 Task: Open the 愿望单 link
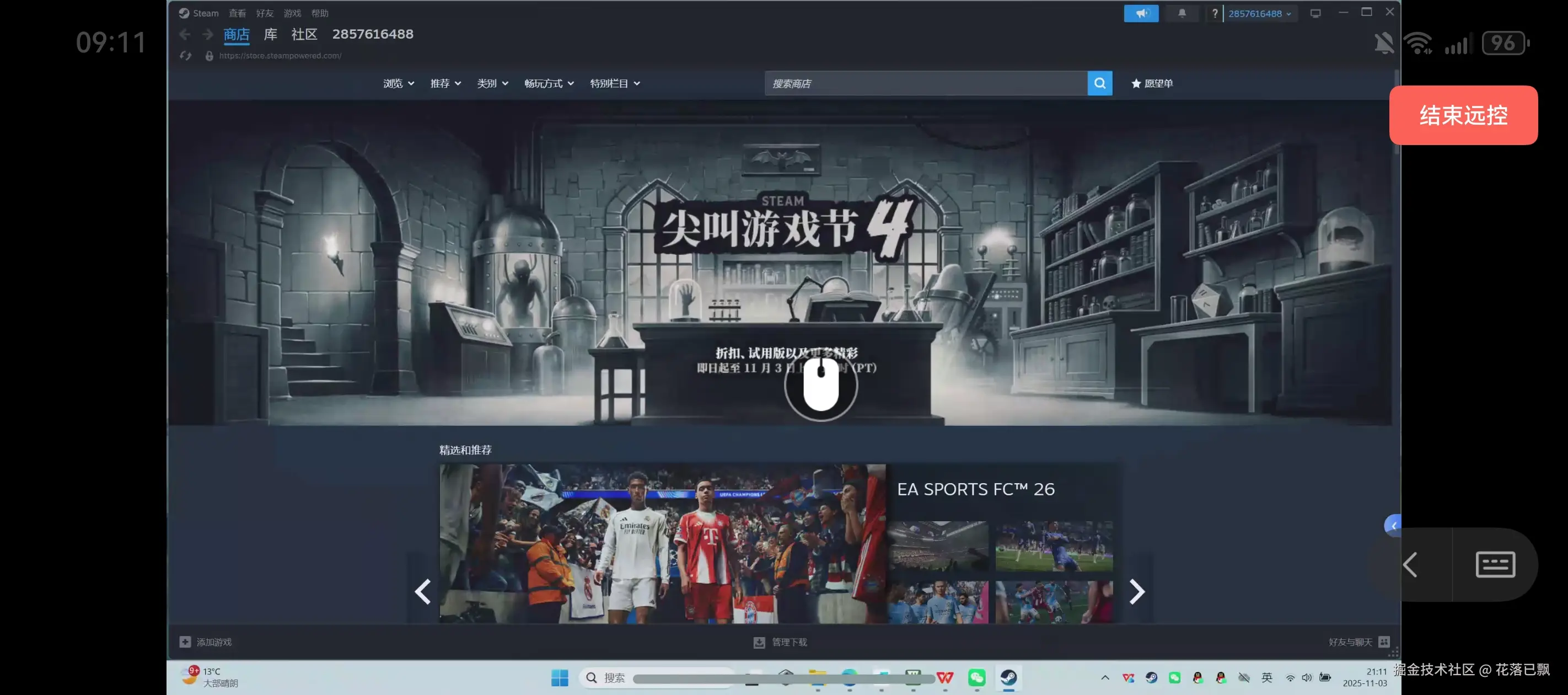[1152, 83]
